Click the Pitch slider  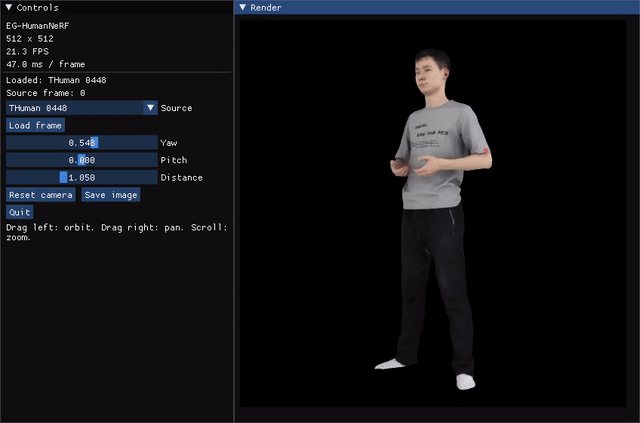coord(82,160)
